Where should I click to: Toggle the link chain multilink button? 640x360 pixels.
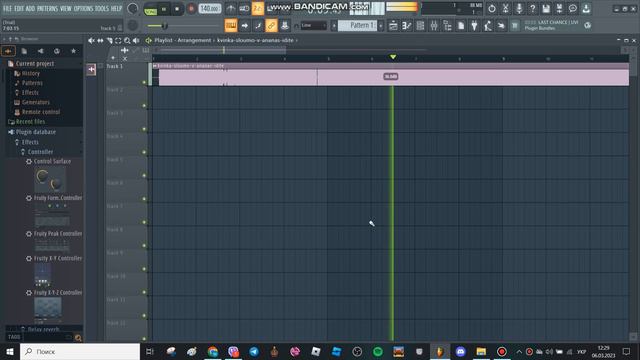(271, 26)
